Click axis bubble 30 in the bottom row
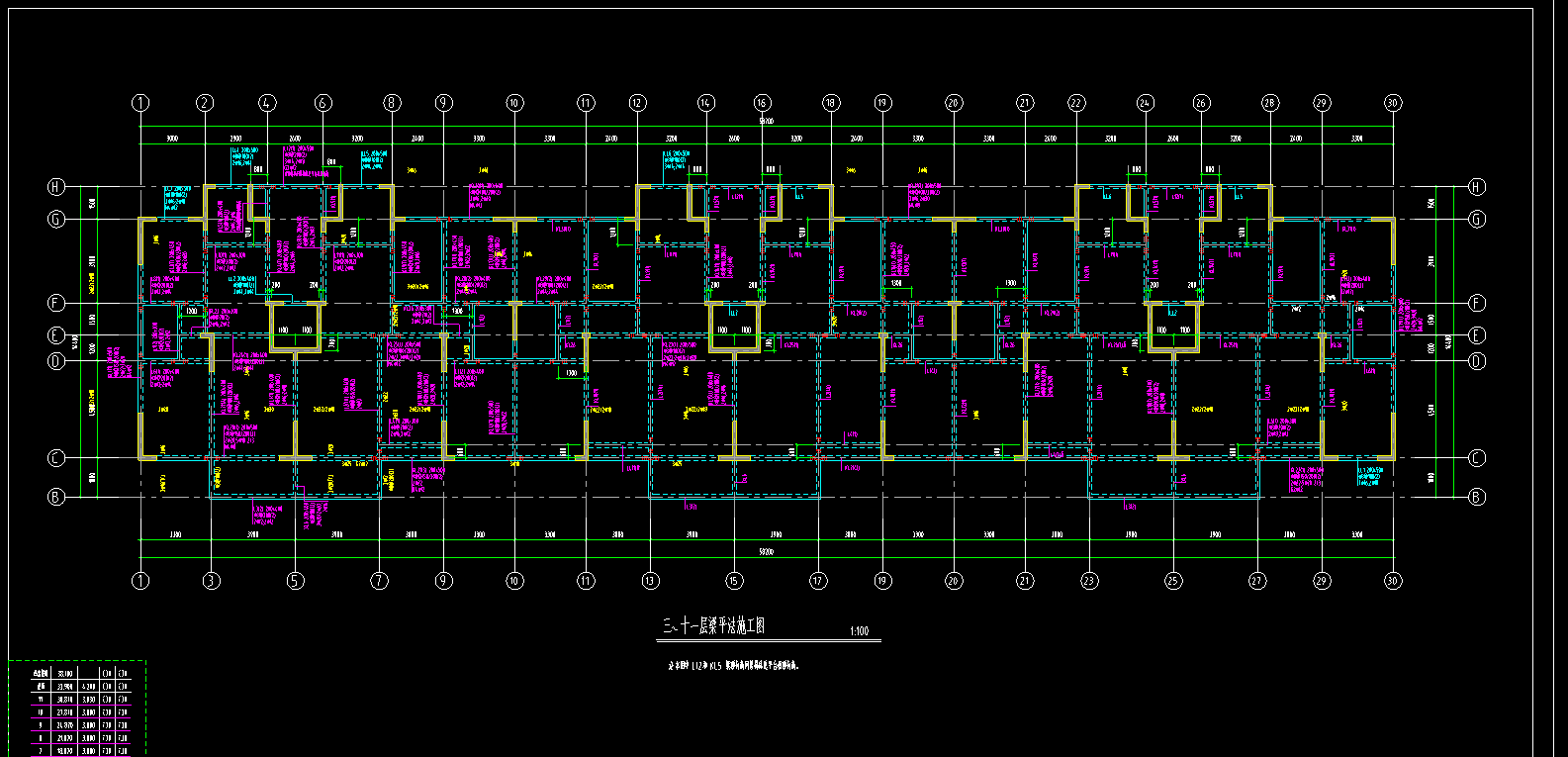 point(1393,581)
